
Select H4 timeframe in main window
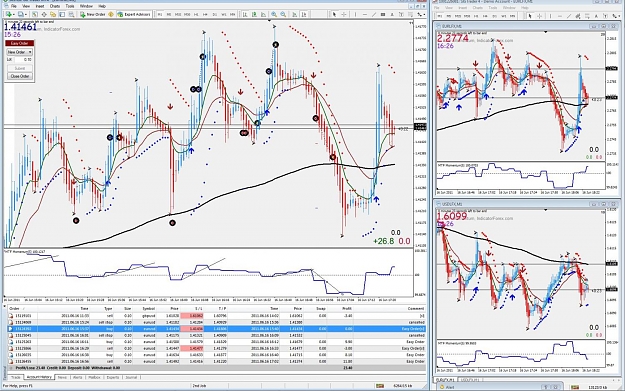pos(205,14)
